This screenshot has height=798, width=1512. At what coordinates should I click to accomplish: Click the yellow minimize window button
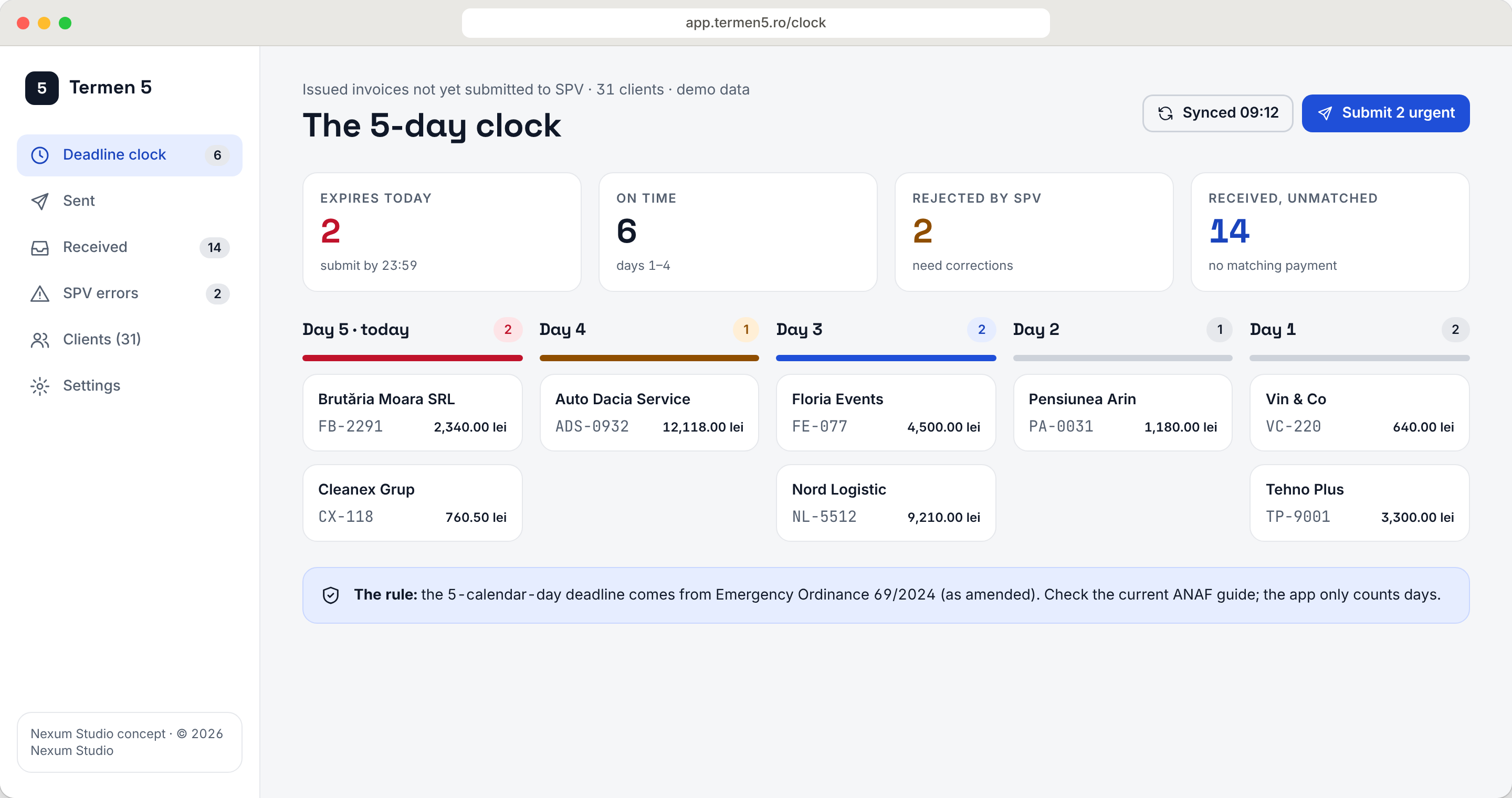pos(44,23)
